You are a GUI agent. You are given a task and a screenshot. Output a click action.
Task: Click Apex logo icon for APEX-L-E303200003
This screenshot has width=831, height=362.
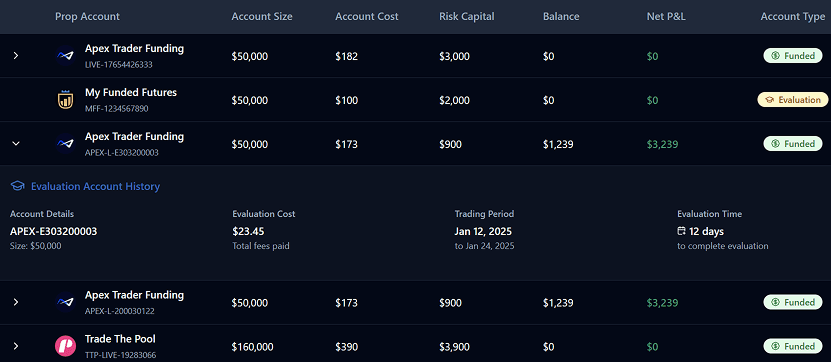point(65,144)
